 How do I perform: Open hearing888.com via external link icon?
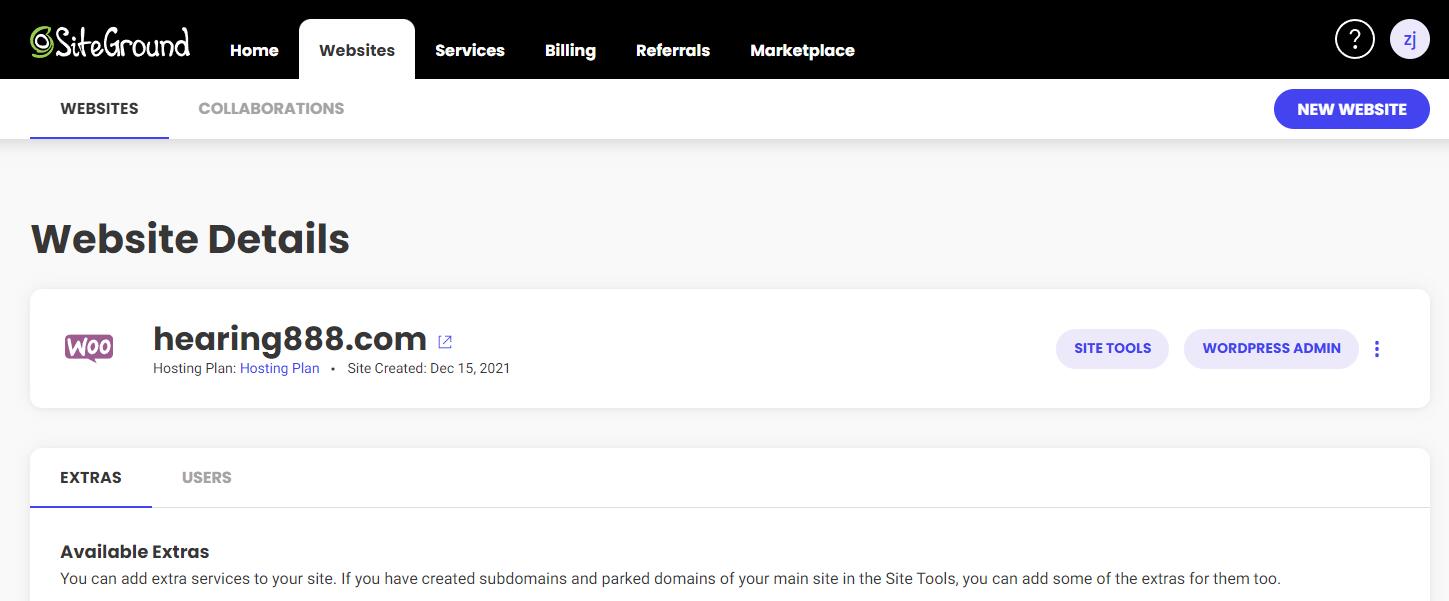445,342
